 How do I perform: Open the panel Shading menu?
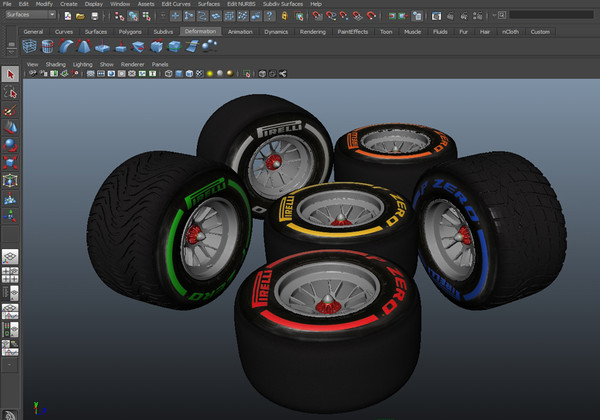[x=56, y=64]
